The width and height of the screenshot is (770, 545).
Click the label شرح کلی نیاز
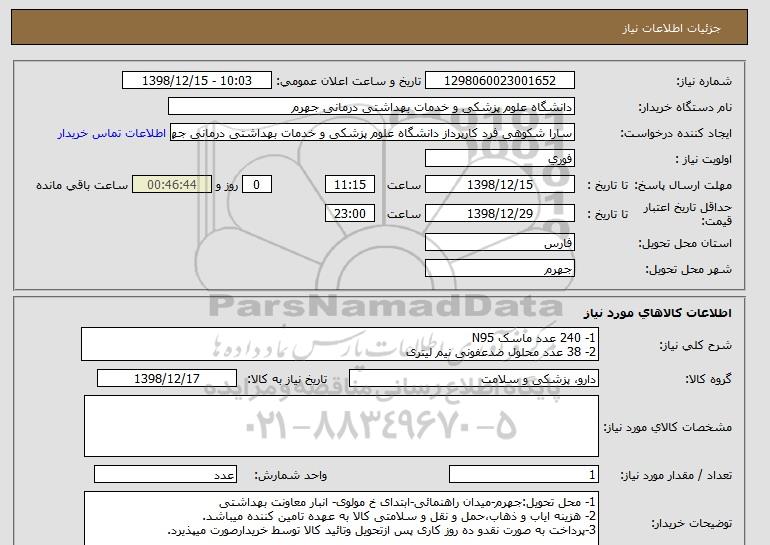697,345
